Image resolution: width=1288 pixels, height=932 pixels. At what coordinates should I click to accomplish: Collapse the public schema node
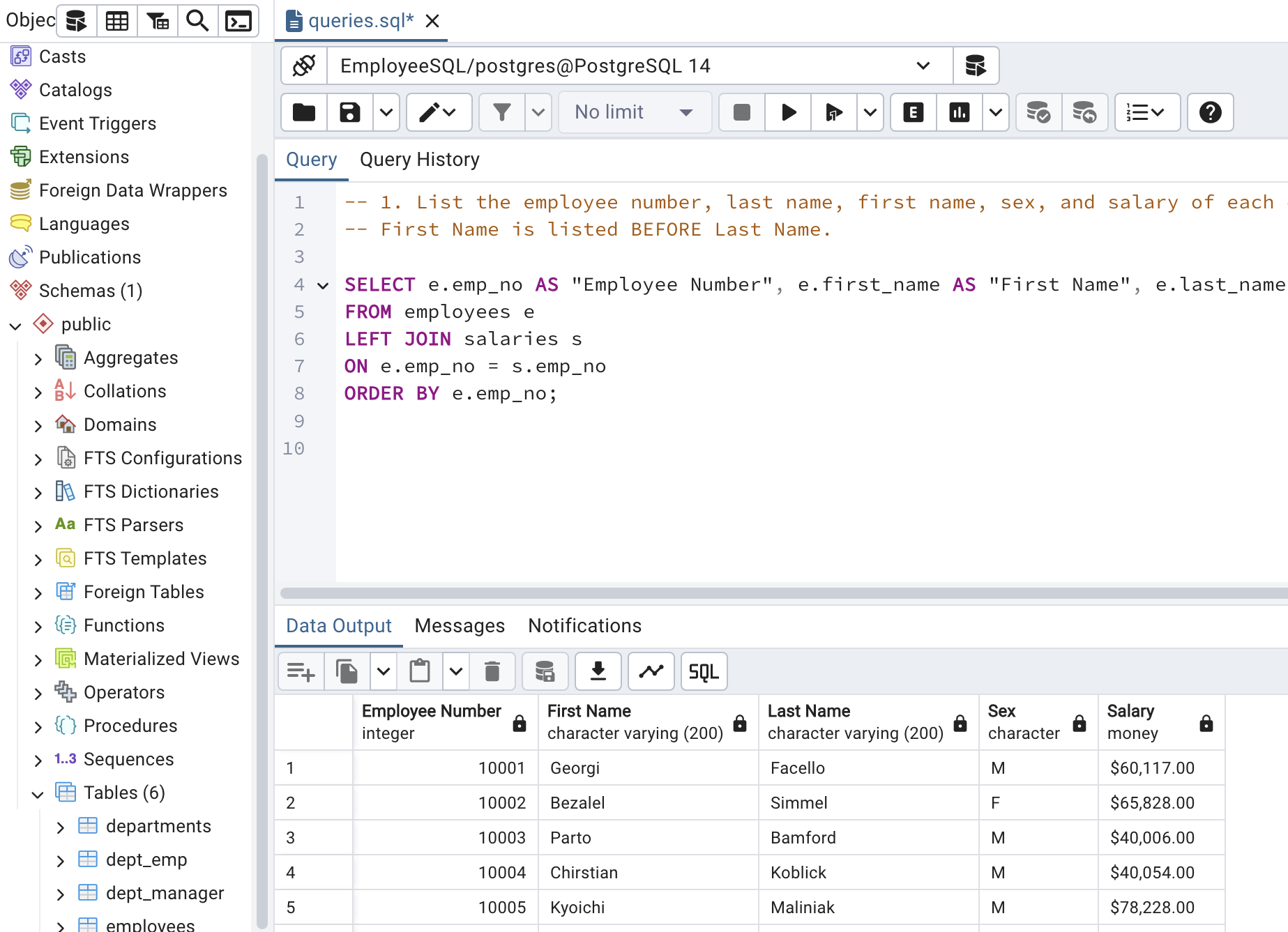click(15, 326)
